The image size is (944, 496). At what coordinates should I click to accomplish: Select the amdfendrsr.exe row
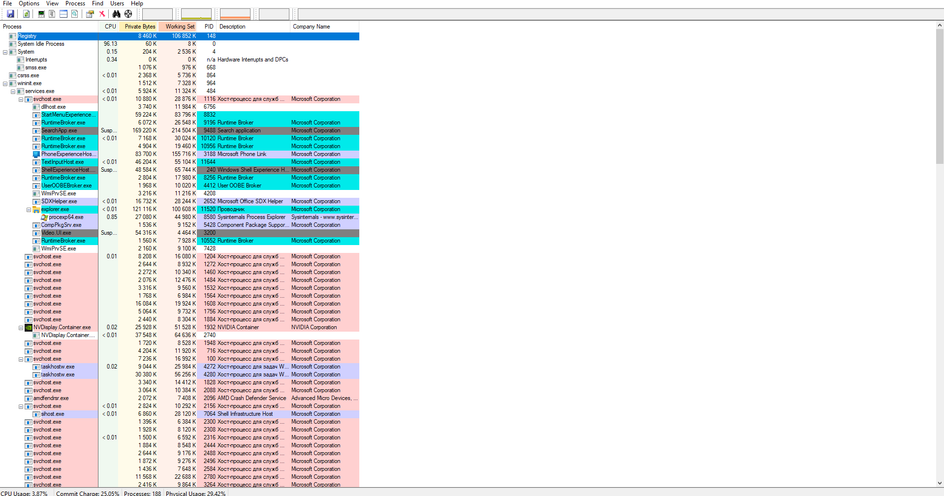pos(179,398)
